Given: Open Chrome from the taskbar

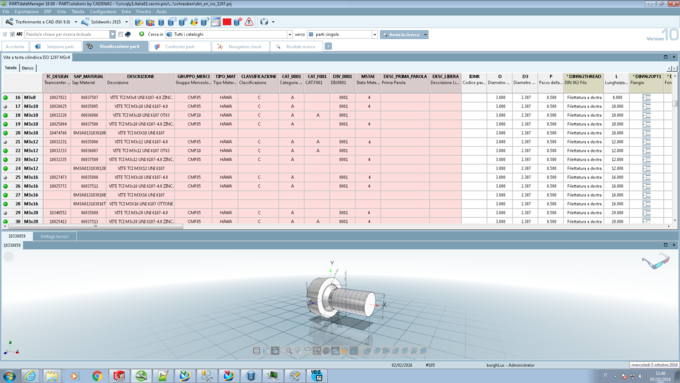Looking at the screenshot, I should (97, 376).
